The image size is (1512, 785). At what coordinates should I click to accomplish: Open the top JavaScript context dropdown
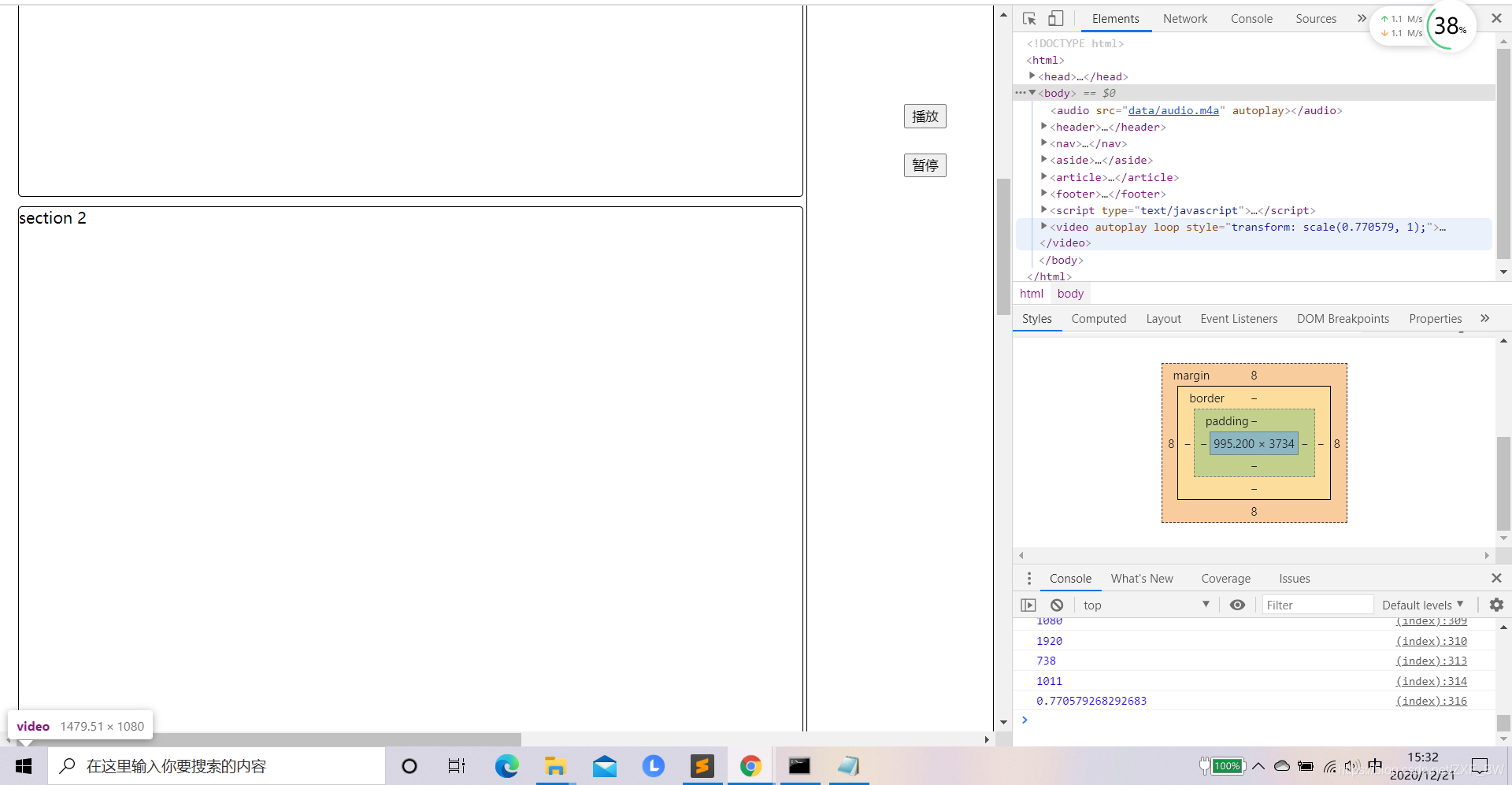tap(1145, 605)
